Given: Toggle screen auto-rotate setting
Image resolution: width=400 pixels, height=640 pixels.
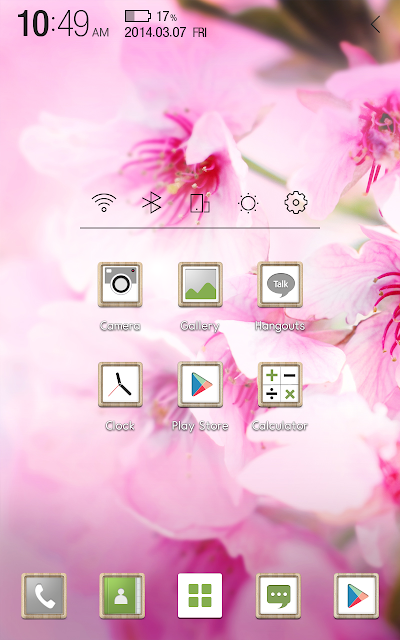Looking at the screenshot, I should 200,203.
